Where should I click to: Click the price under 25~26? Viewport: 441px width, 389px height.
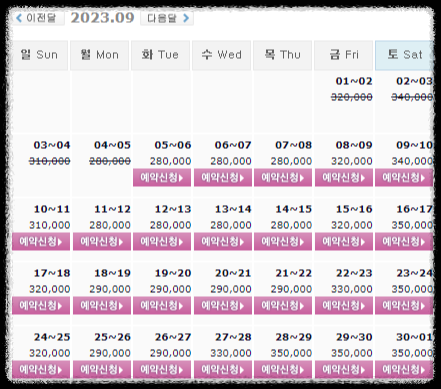click(110, 353)
